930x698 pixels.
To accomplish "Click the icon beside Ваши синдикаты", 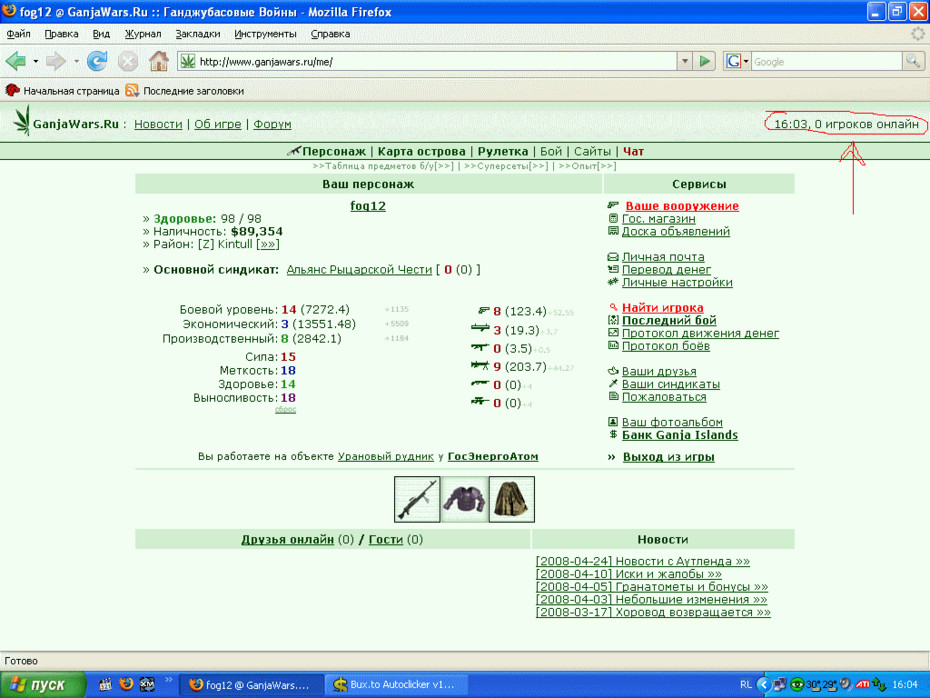I will point(613,383).
